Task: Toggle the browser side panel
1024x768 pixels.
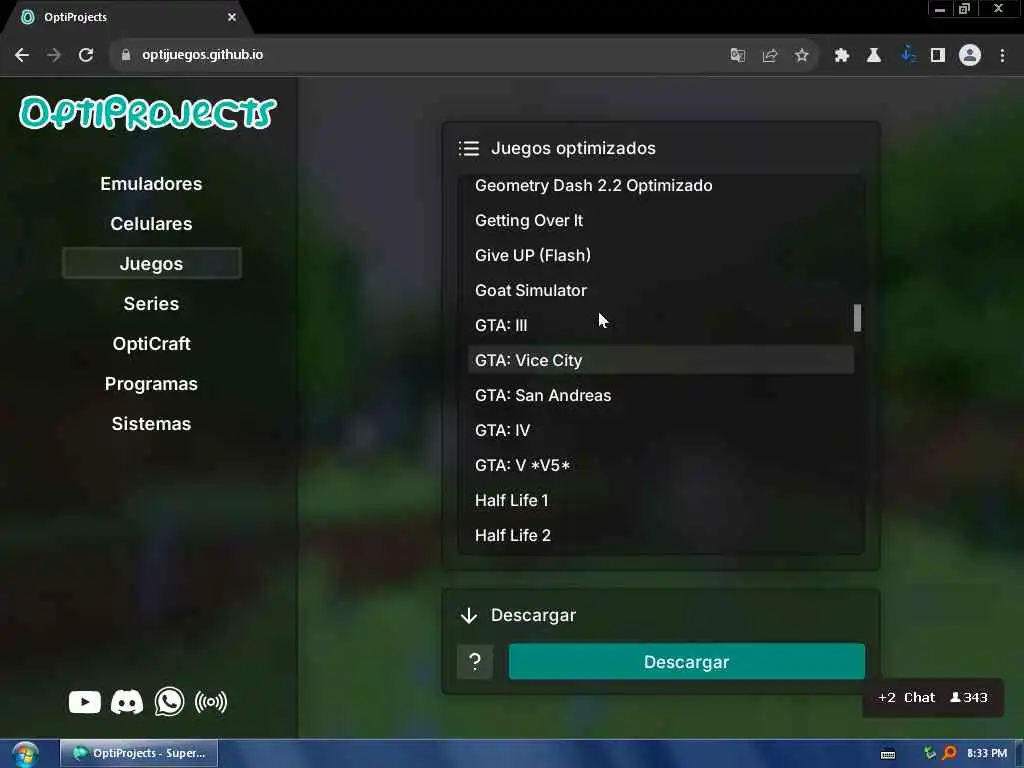Action: click(938, 55)
